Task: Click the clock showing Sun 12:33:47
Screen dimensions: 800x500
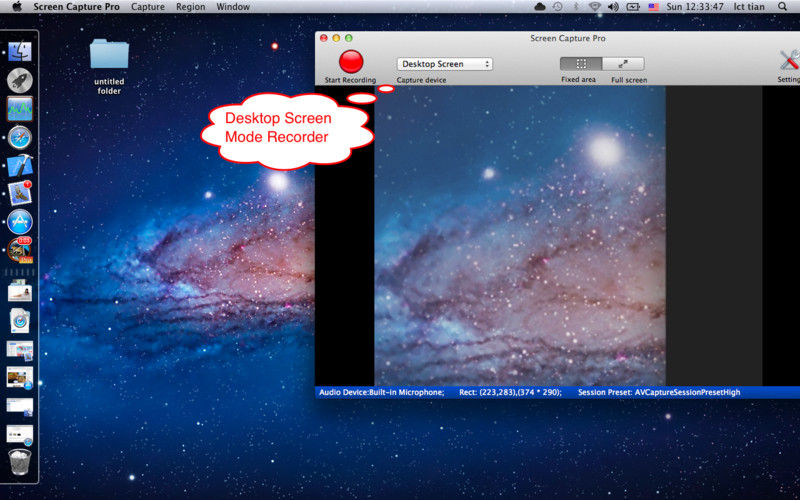Action: click(x=695, y=7)
